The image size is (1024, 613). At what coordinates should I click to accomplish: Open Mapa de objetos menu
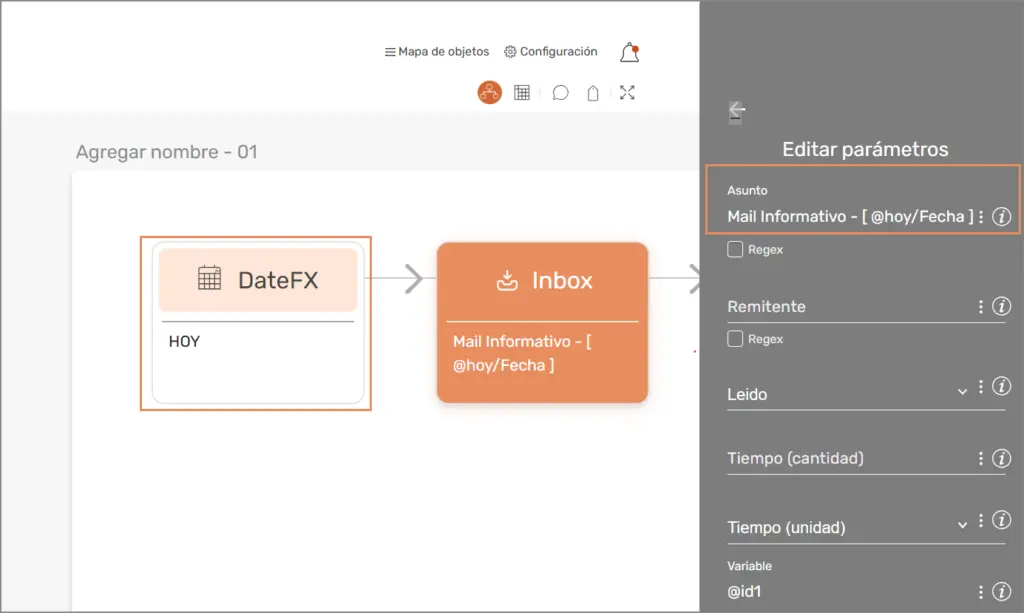[x=437, y=52]
